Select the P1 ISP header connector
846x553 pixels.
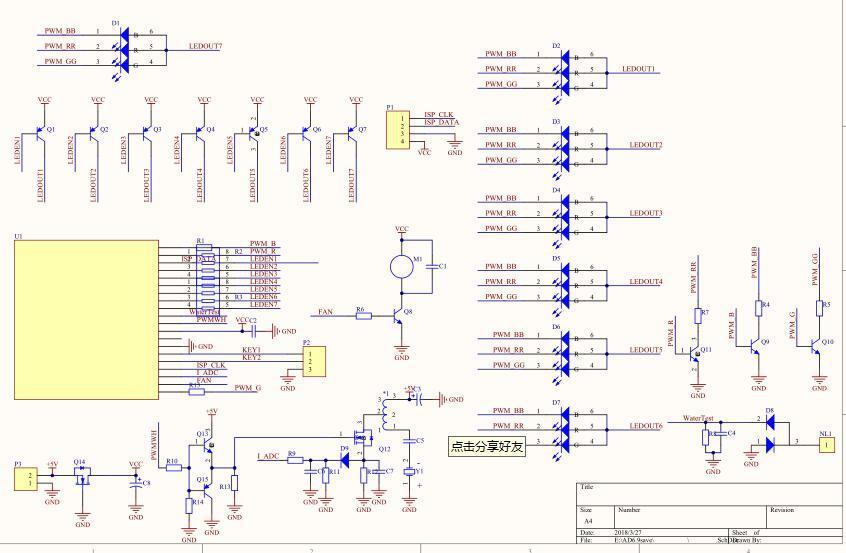(398, 129)
